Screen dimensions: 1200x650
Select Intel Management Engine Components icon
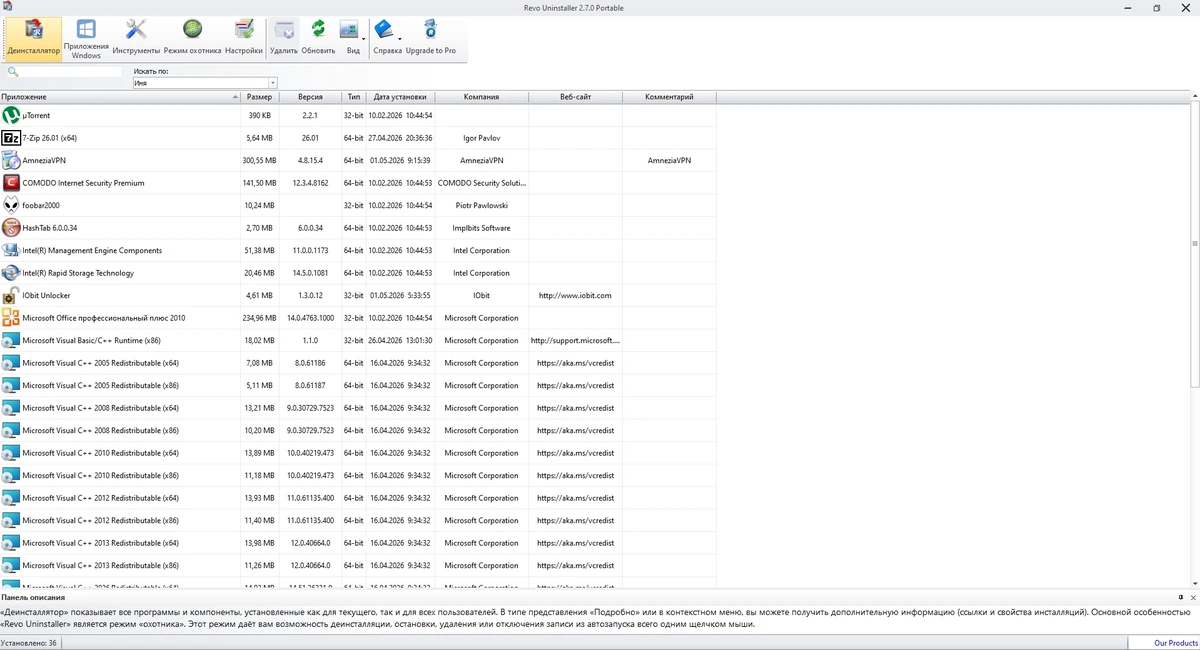pyautogui.click(x=11, y=250)
